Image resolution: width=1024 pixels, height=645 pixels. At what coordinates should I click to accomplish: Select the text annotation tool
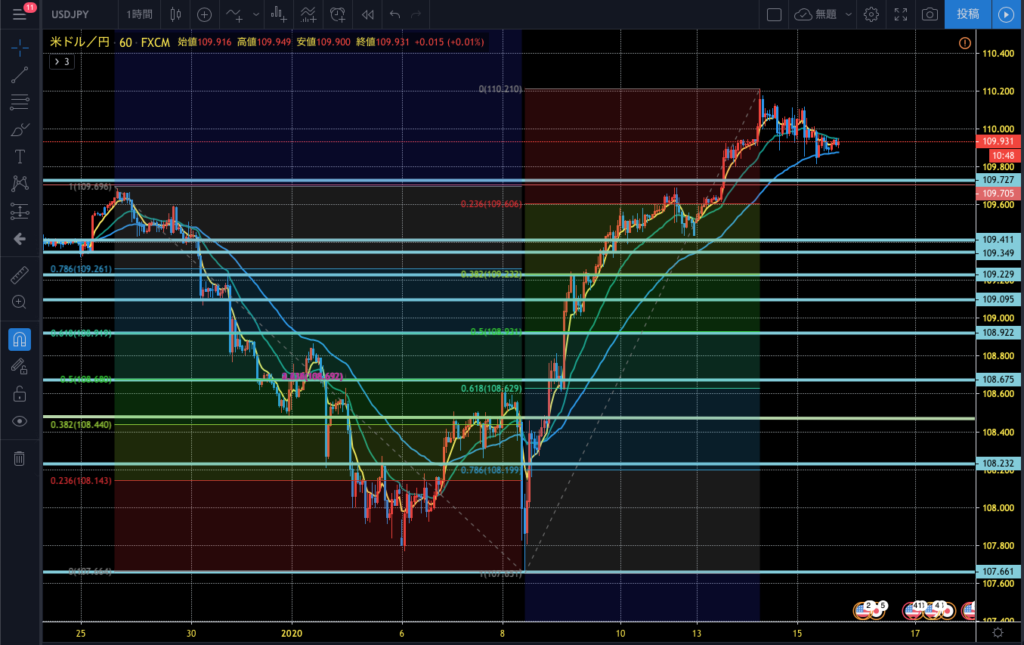pos(20,157)
